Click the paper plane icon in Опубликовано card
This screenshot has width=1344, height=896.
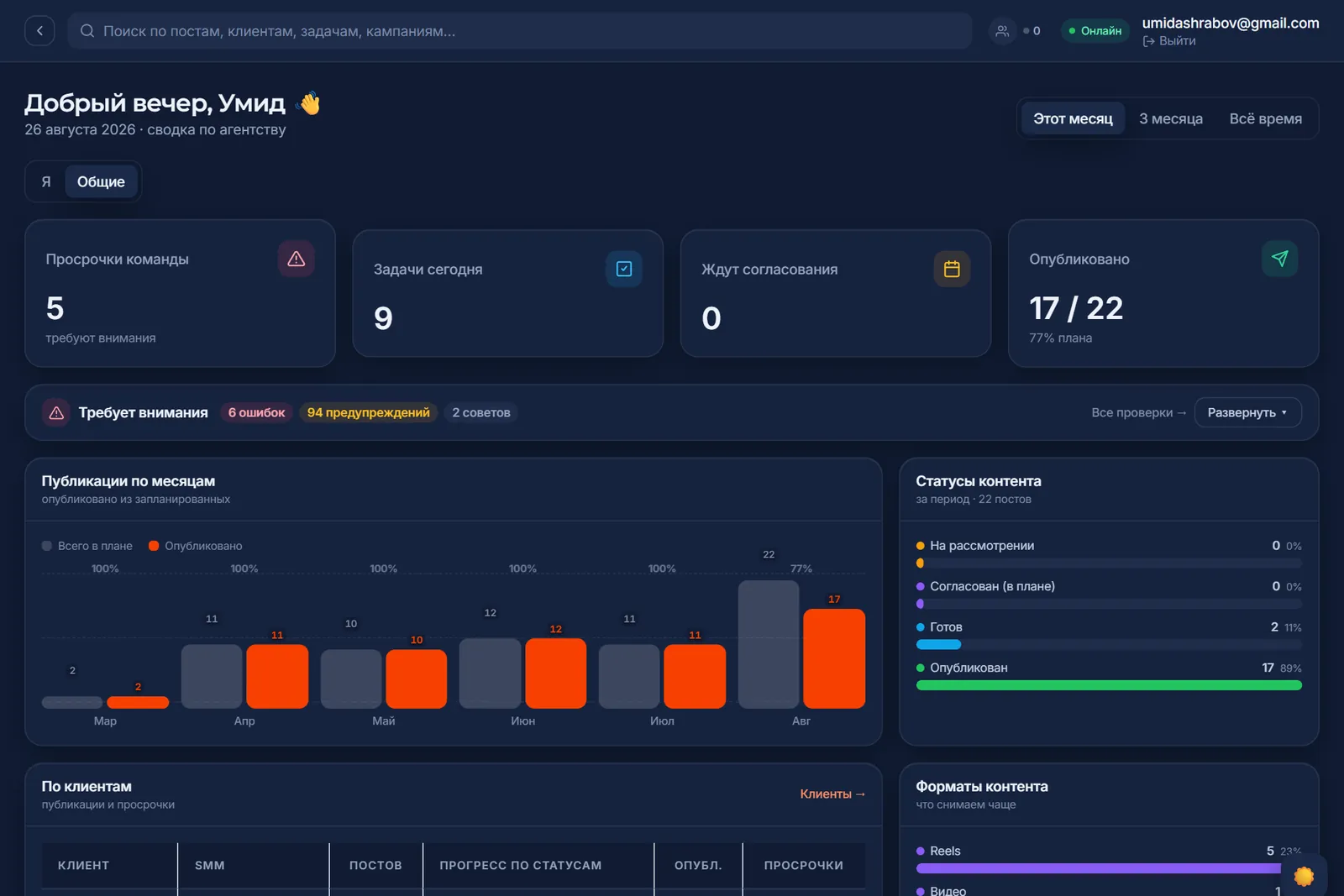pos(1279,259)
